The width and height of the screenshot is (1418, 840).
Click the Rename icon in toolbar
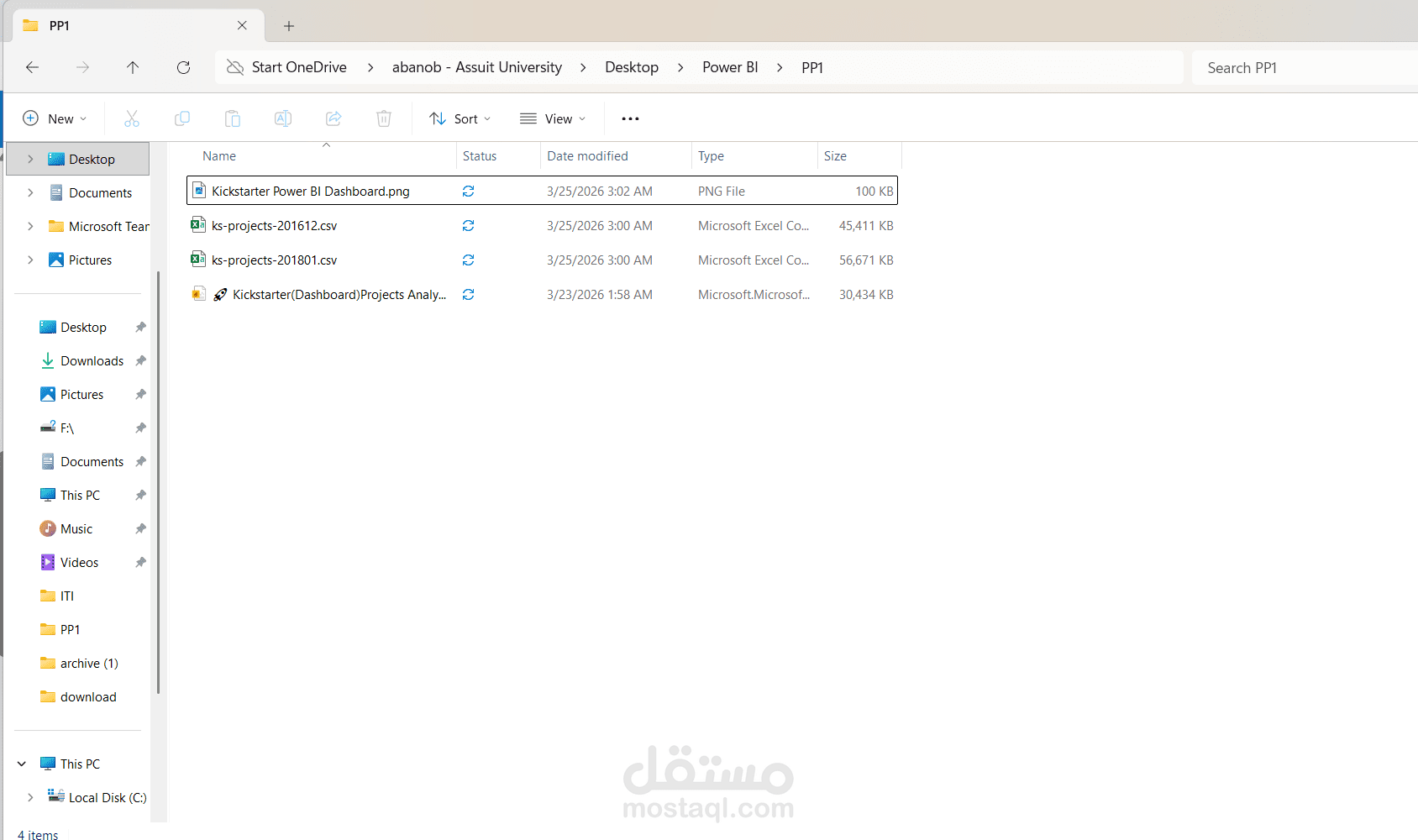tap(283, 118)
